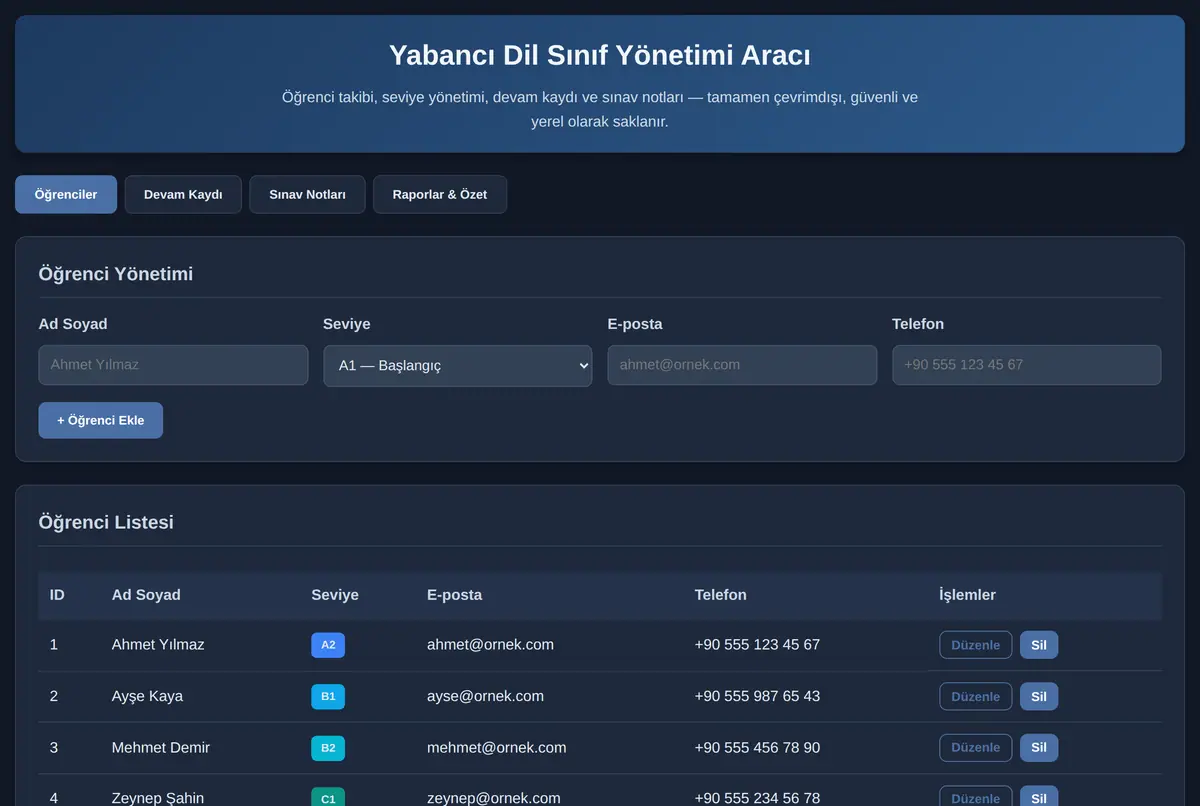This screenshot has width=1200, height=806.
Task: Click the + Öğrenci Ekle button
Action: pyautogui.click(x=100, y=420)
